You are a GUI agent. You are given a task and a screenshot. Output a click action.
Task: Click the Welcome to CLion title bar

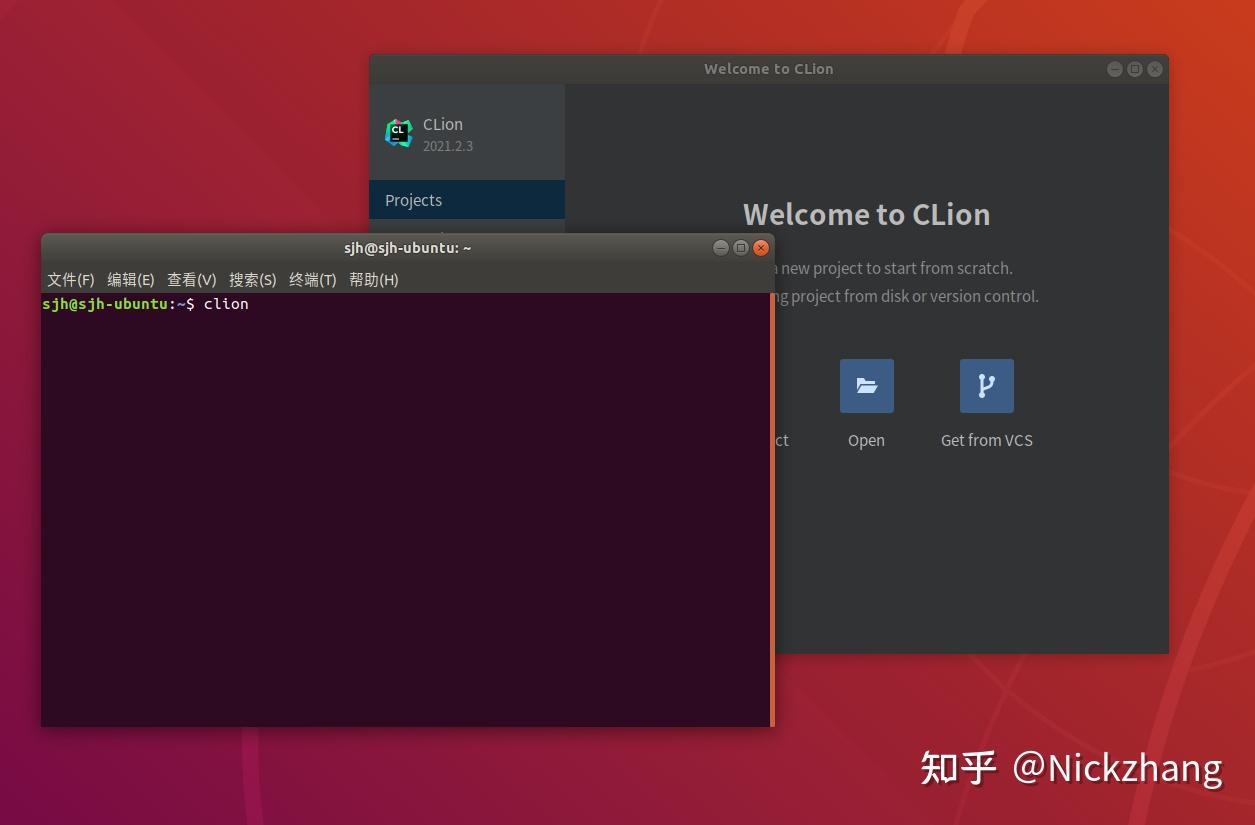(768, 69)
